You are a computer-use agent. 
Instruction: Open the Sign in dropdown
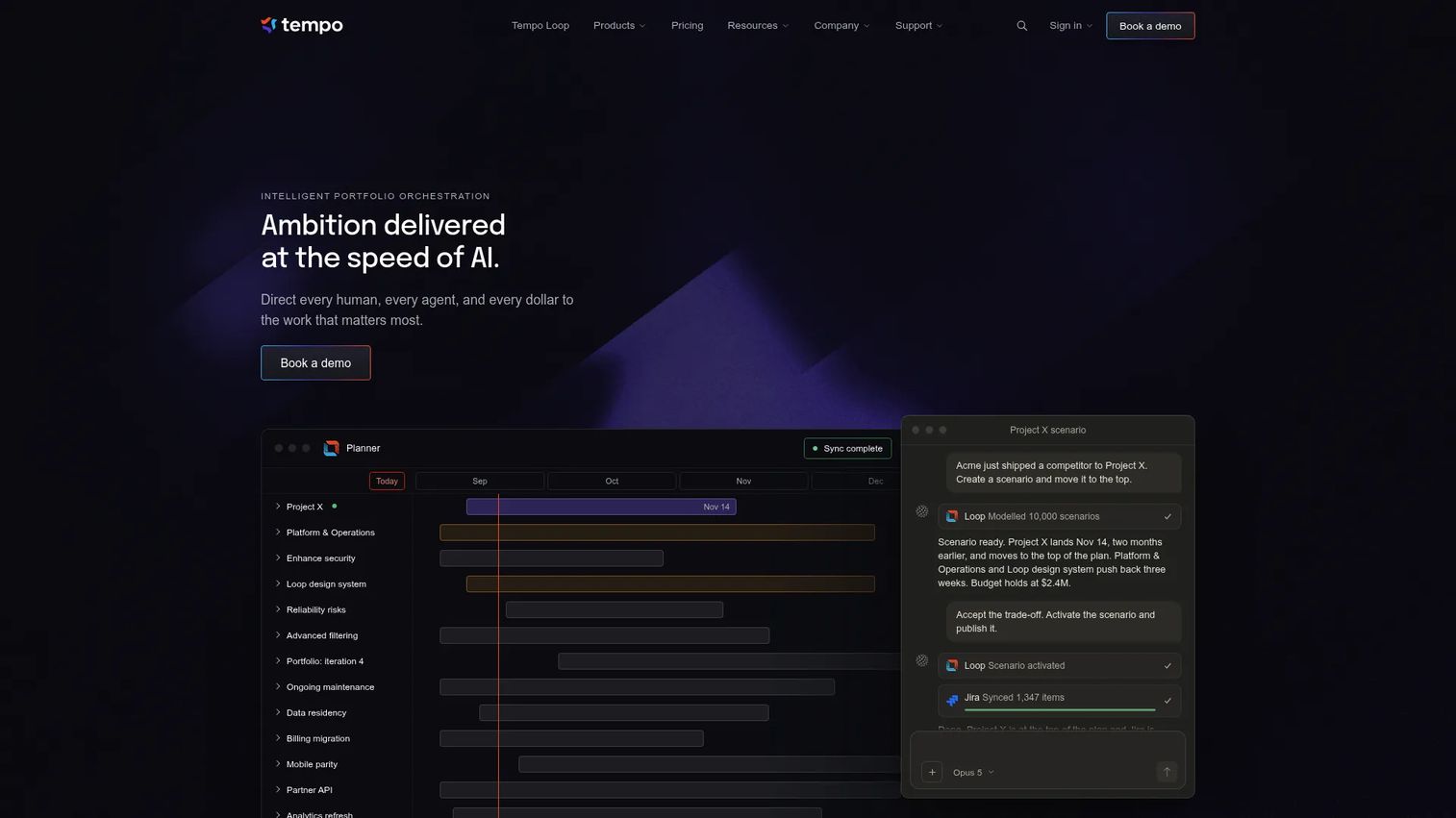(x=1070, y=26)
